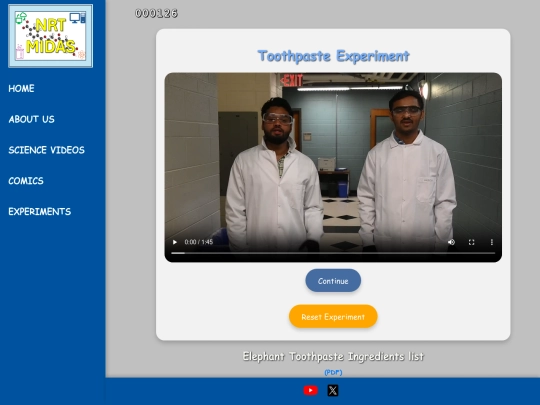Play the Toothpaste Experiment video
Viewport: 540px width, 405px height.
click(x=175, y=242)
